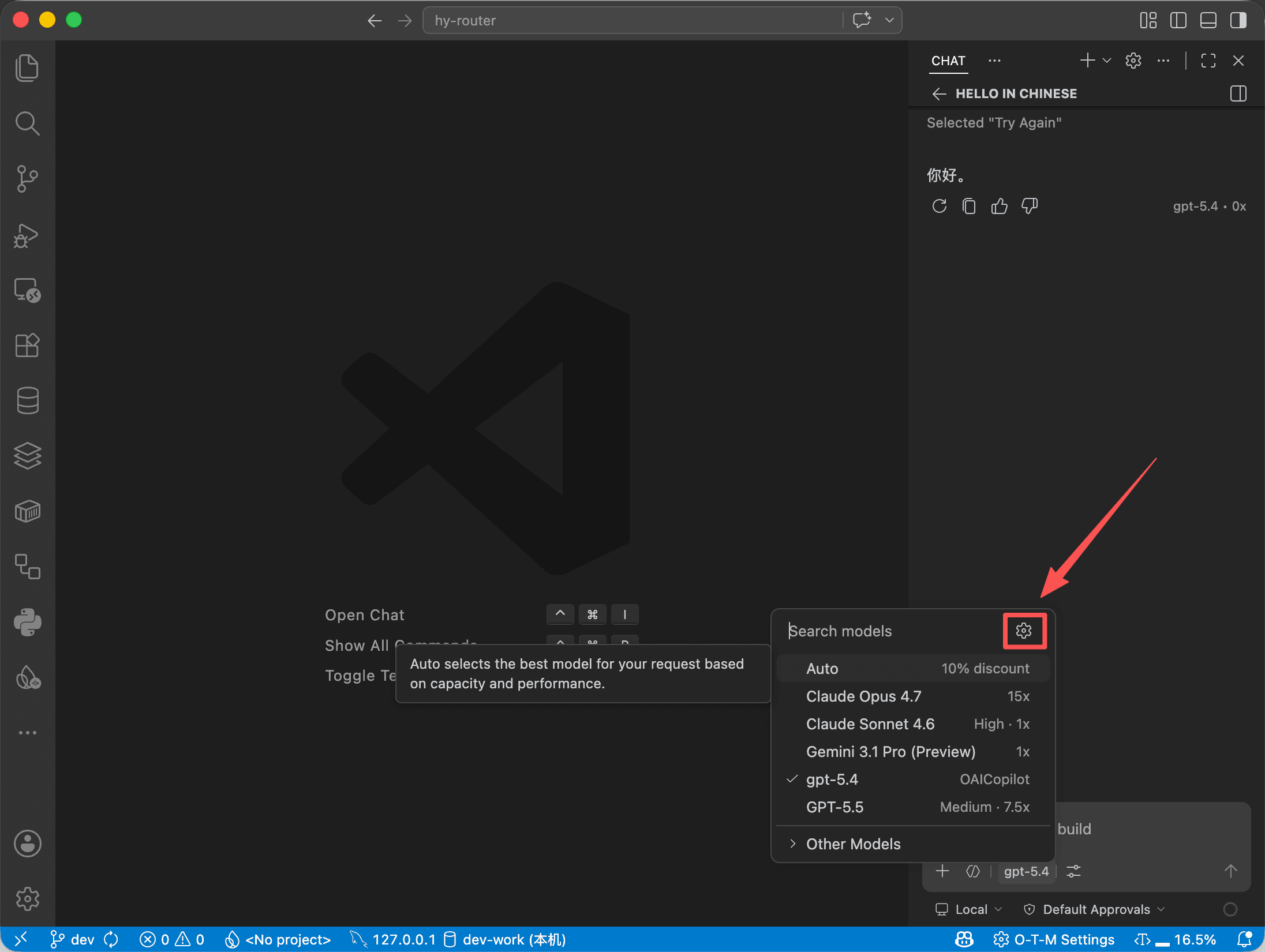The height and width of the screenshot is (952, 1265).
Task: Open the Manage gear in activity bar
Action: (x=27, y=899)
